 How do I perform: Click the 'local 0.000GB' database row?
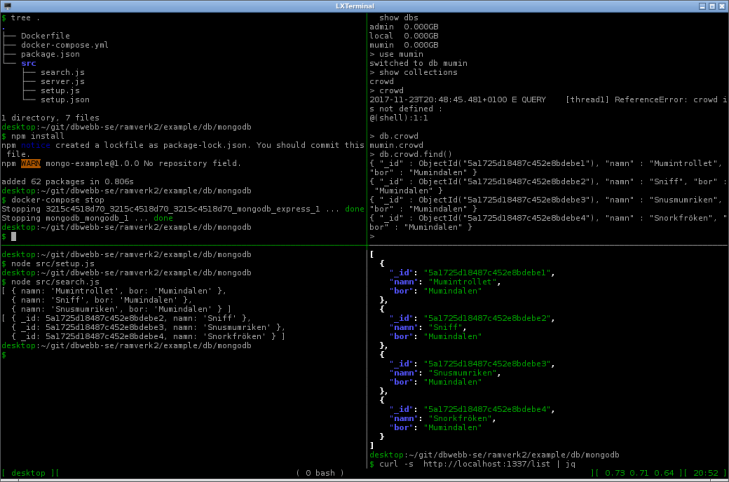pos(404,36)
